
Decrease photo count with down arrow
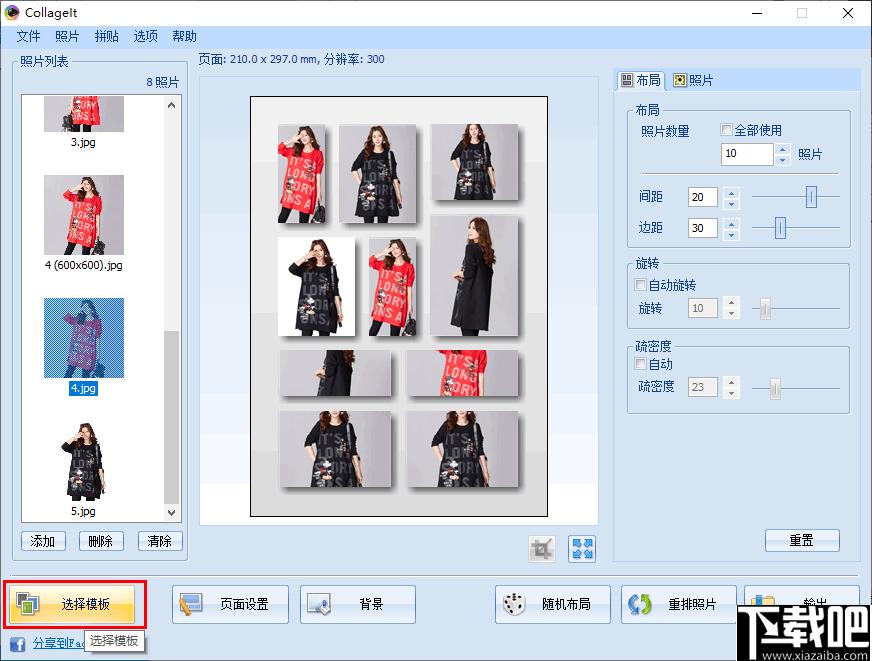click(x=782, y=160)
